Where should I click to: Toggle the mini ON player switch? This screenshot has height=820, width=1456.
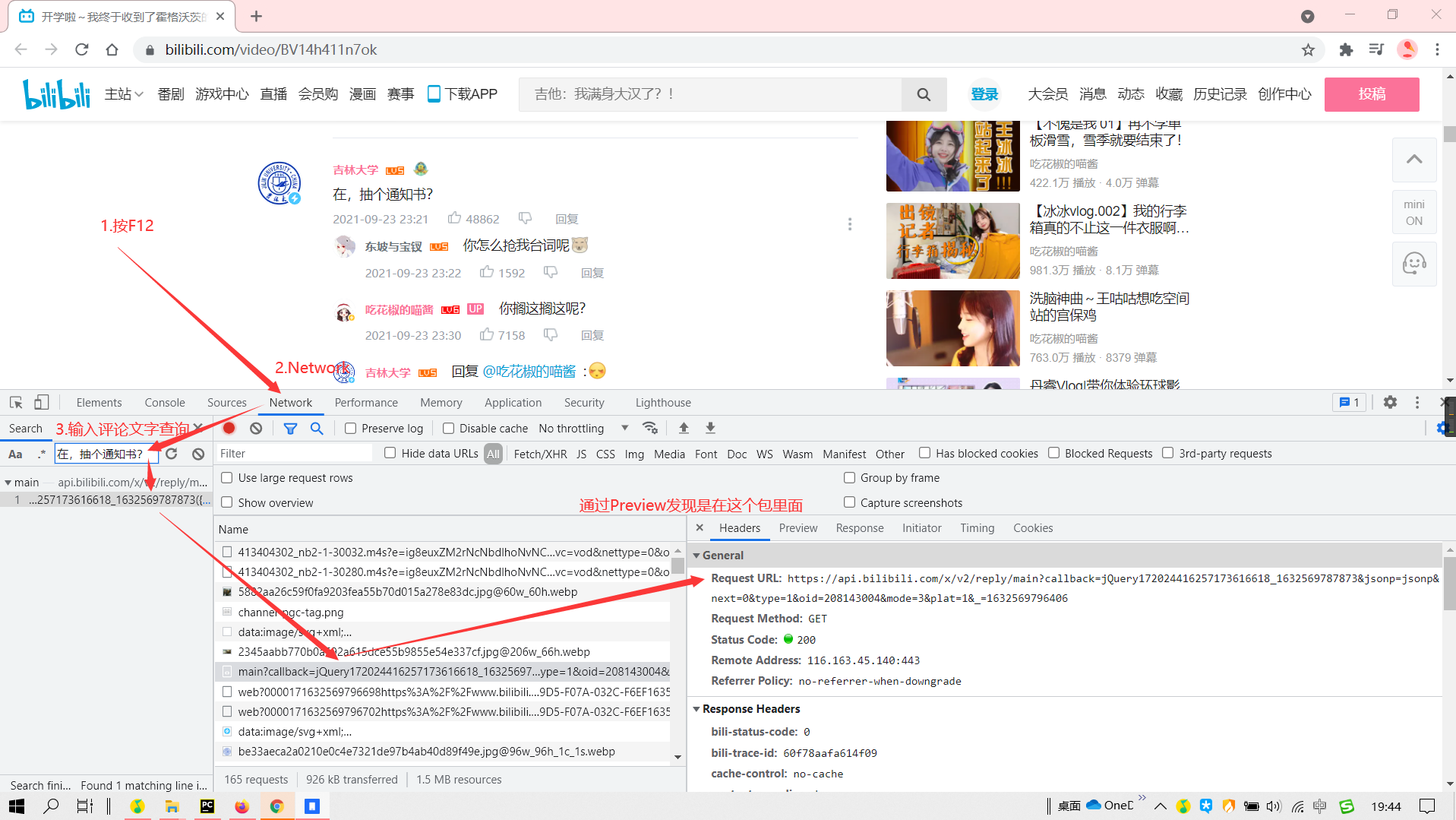(x=1414, y=213)
